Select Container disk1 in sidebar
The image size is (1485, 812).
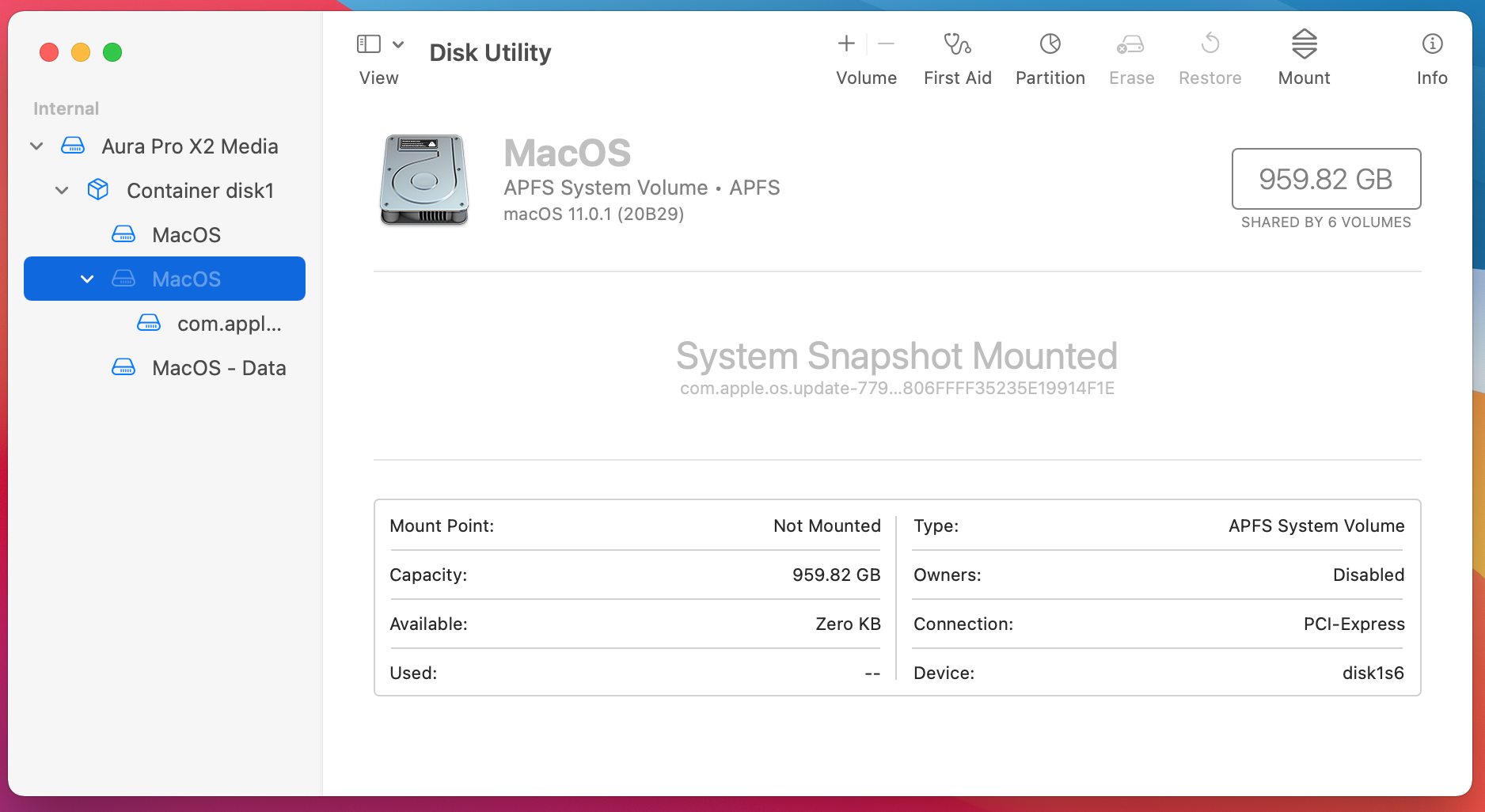pyautogui.click(x=165, y=191)
